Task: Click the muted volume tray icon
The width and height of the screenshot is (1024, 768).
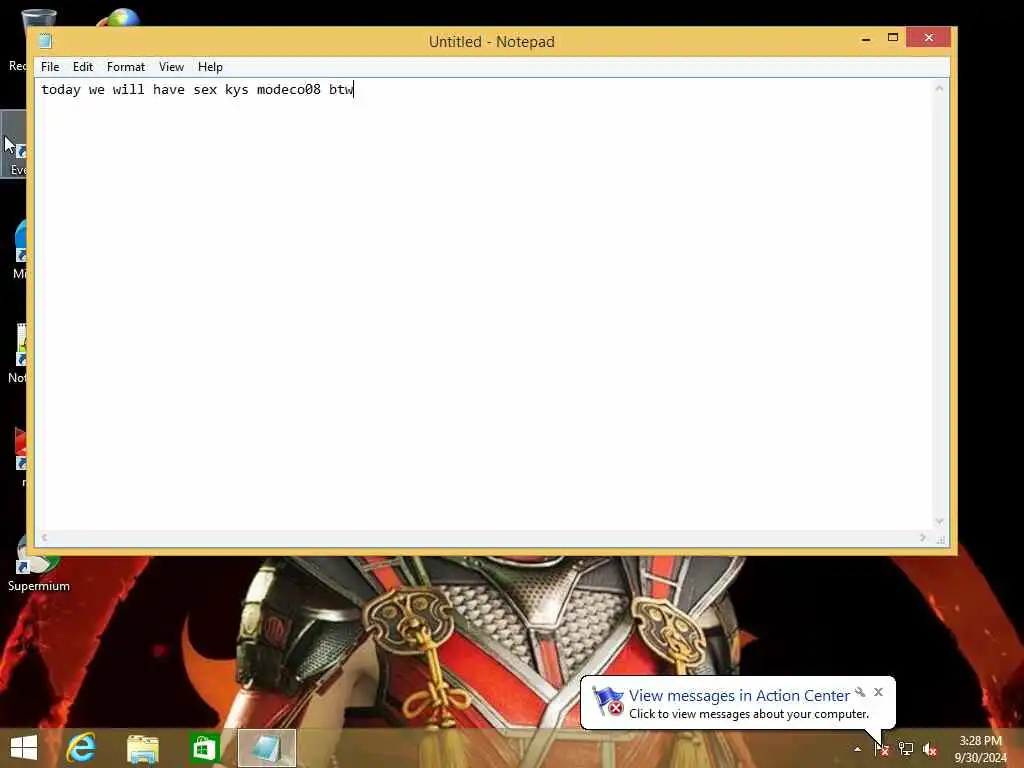Action: pos(929,749)
